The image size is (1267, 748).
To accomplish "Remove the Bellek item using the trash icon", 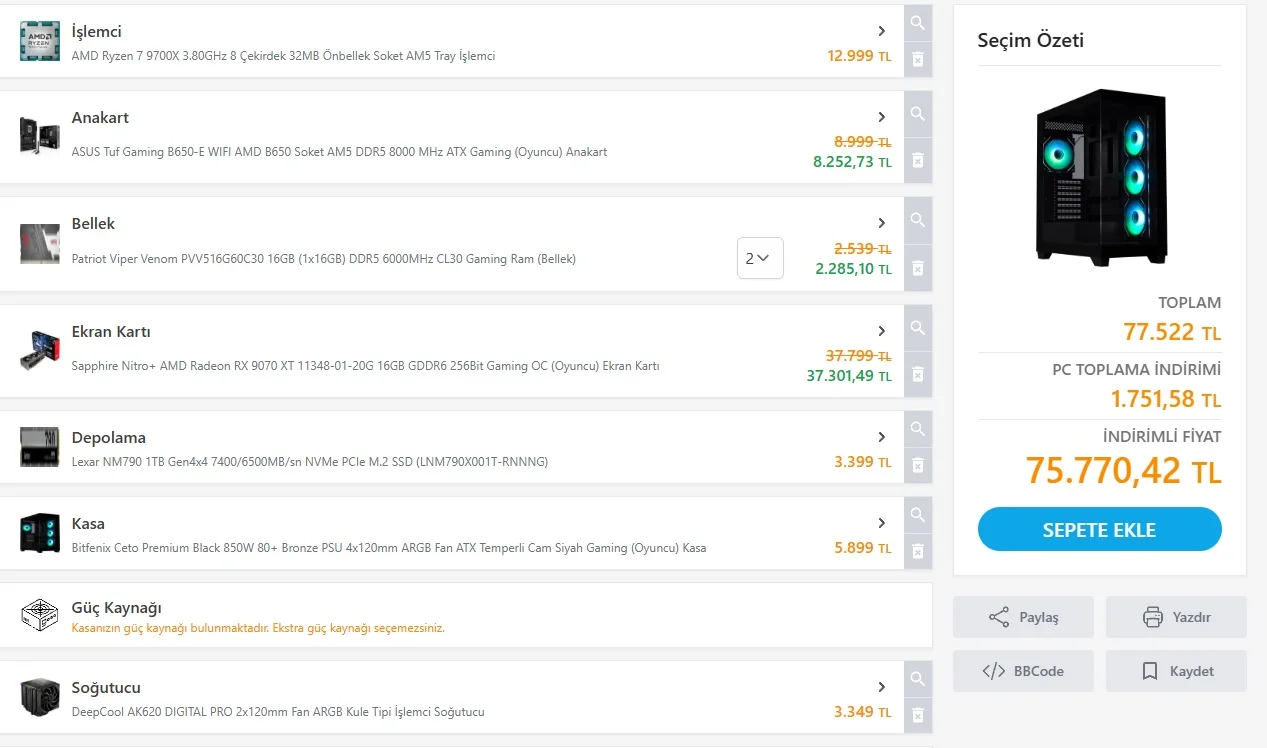I will (x=917, y=268).
